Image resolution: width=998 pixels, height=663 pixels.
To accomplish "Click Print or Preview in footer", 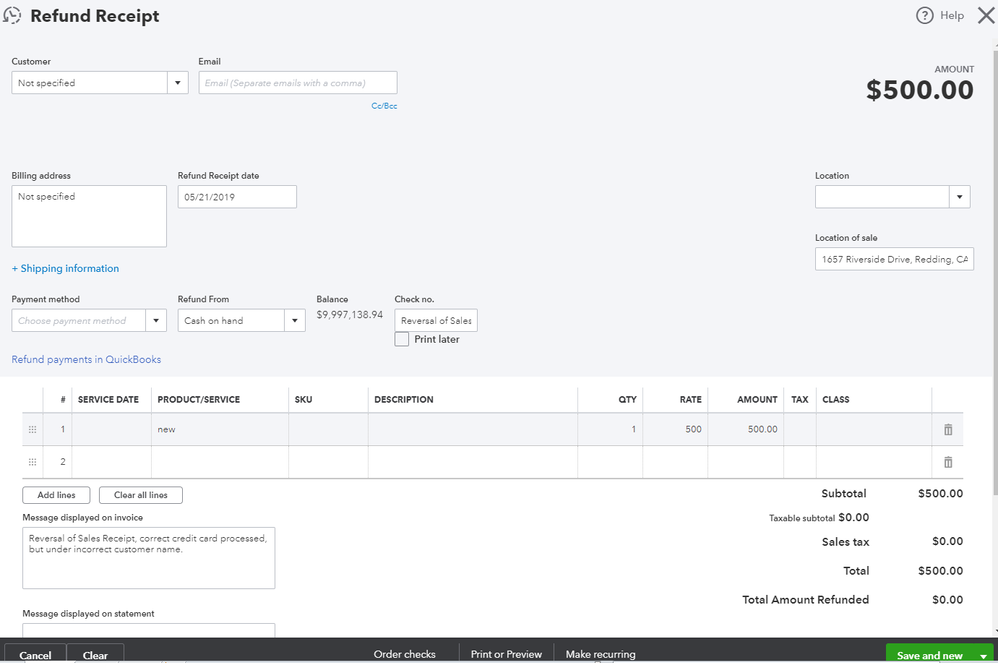I will [506, 654].
